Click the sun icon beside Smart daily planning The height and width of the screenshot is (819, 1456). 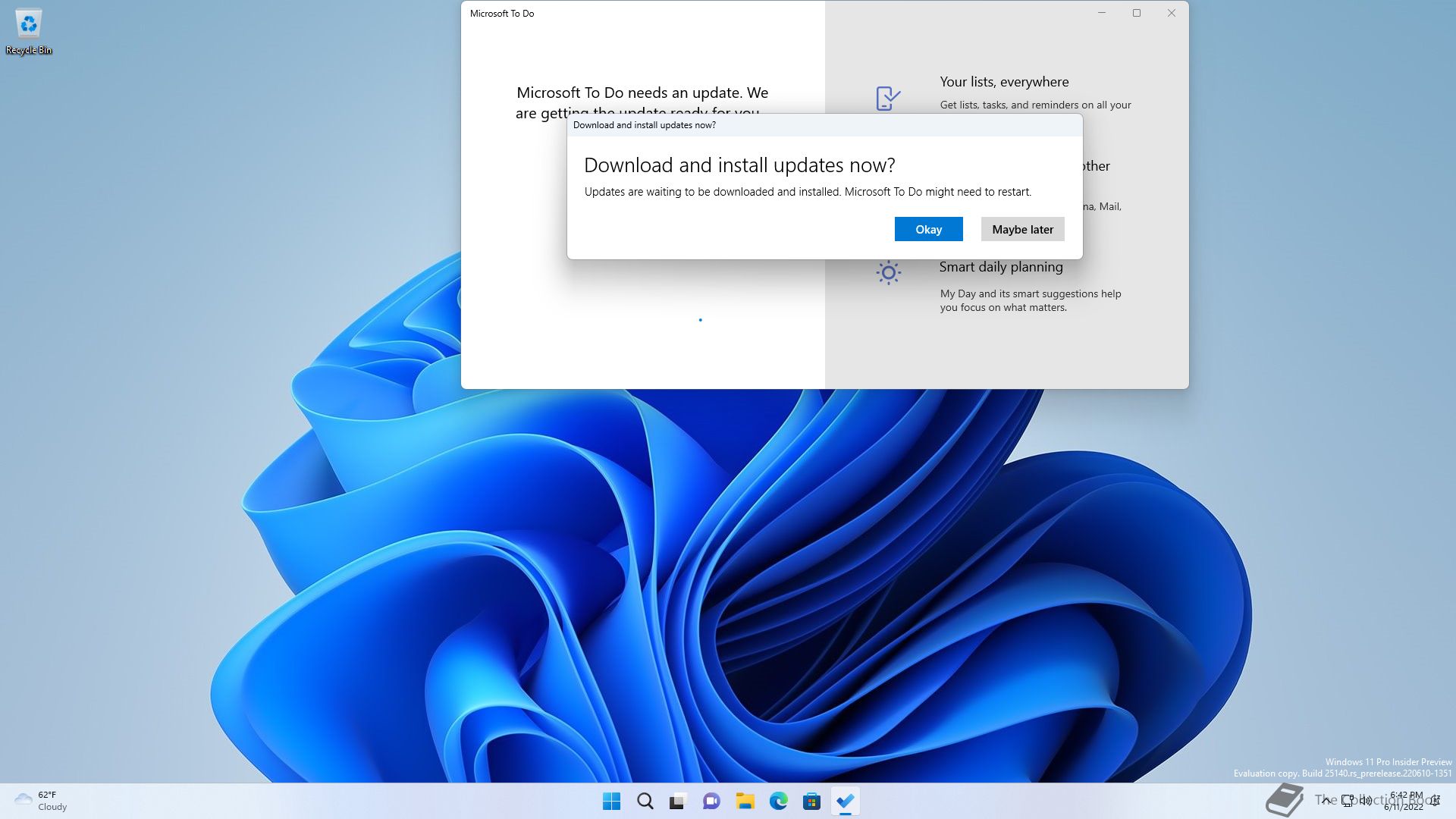click(x=888, y=272)
